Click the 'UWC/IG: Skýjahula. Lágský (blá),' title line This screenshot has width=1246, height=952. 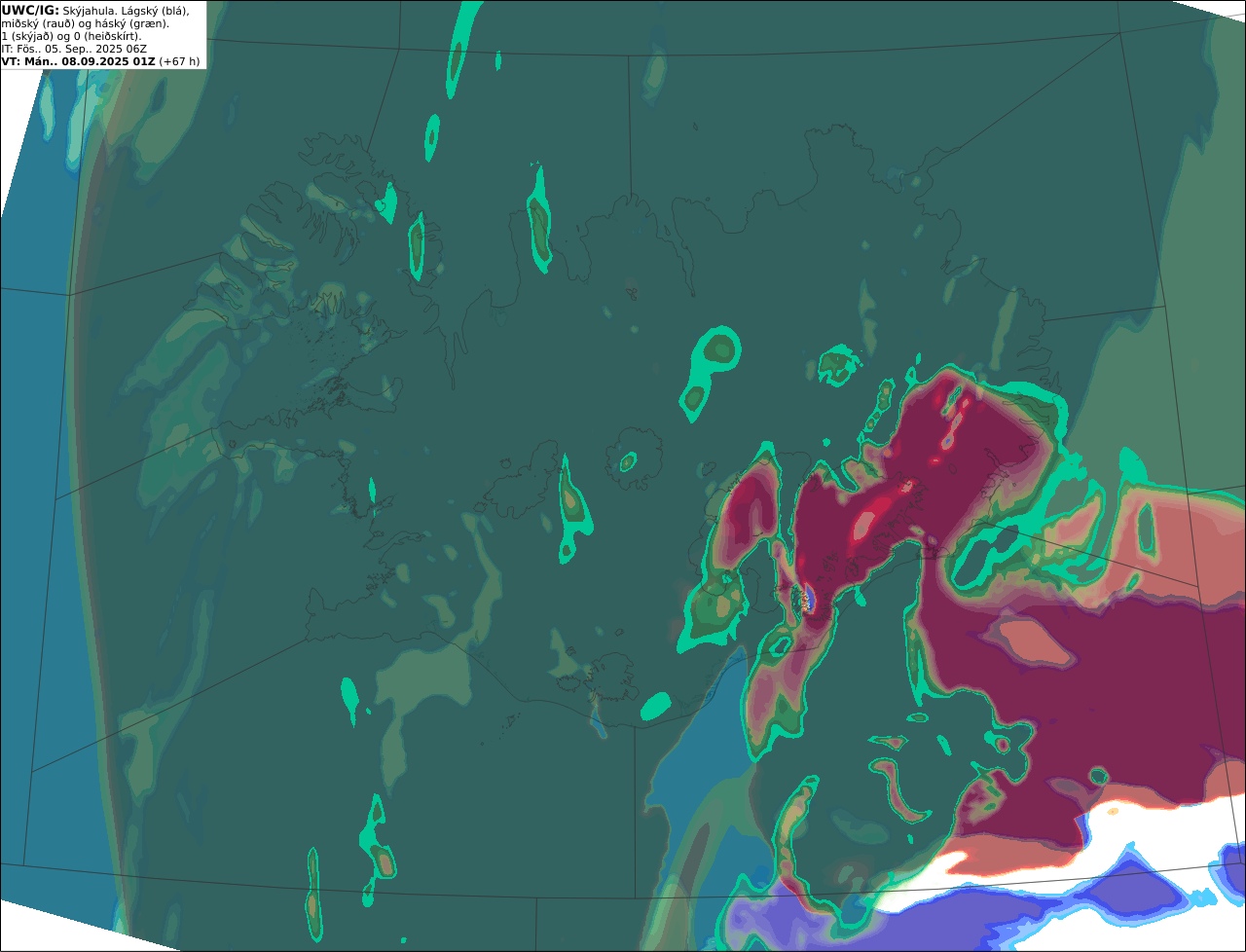click(x=95, y=10)
